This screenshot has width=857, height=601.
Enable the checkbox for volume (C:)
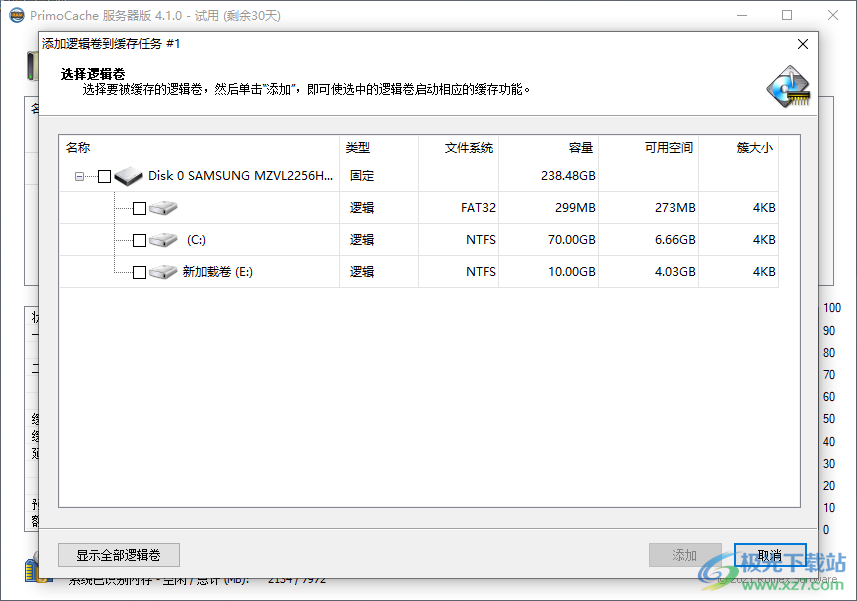pos(139,240)
